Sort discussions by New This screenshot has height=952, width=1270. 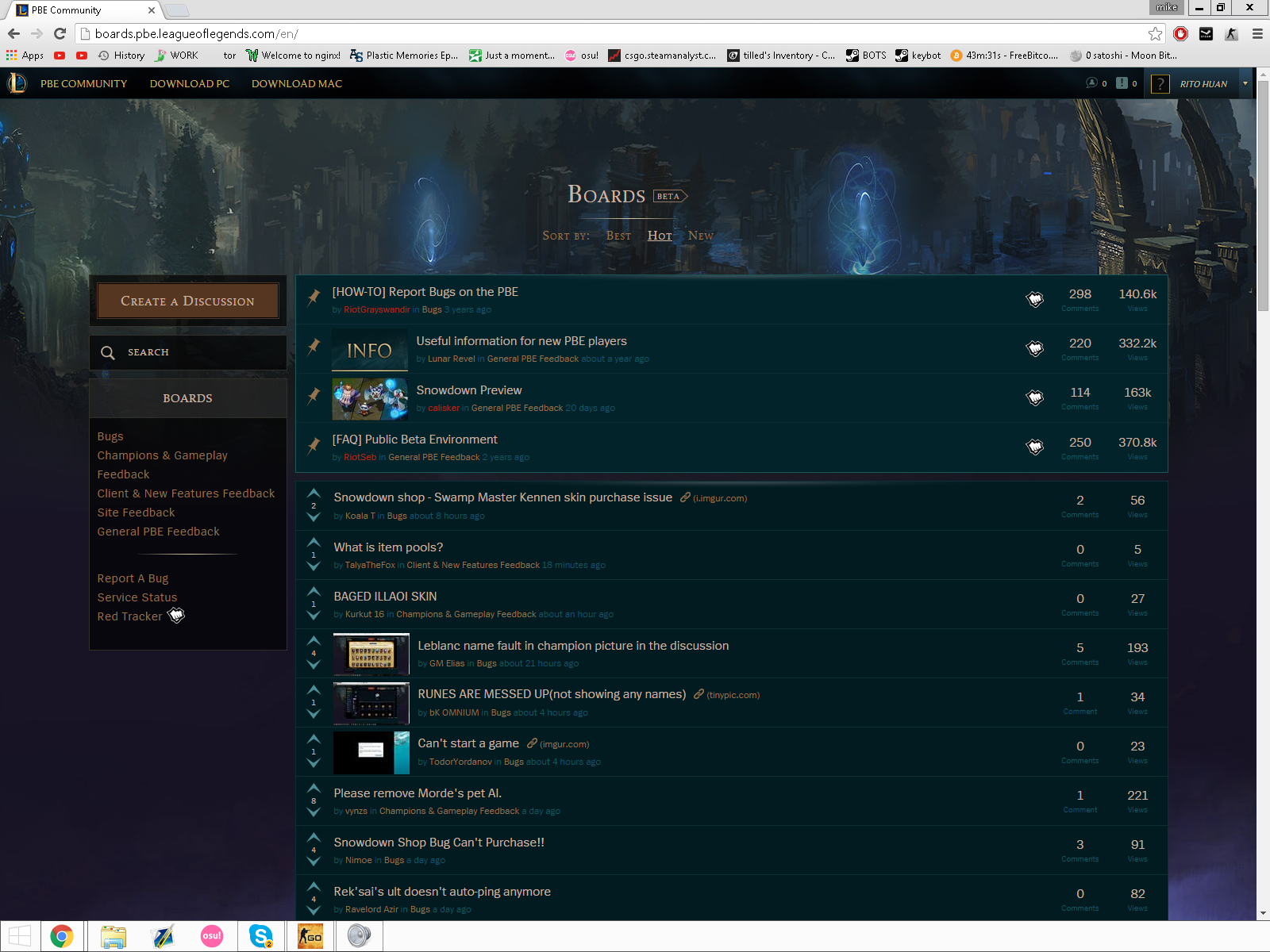[701, 236]
